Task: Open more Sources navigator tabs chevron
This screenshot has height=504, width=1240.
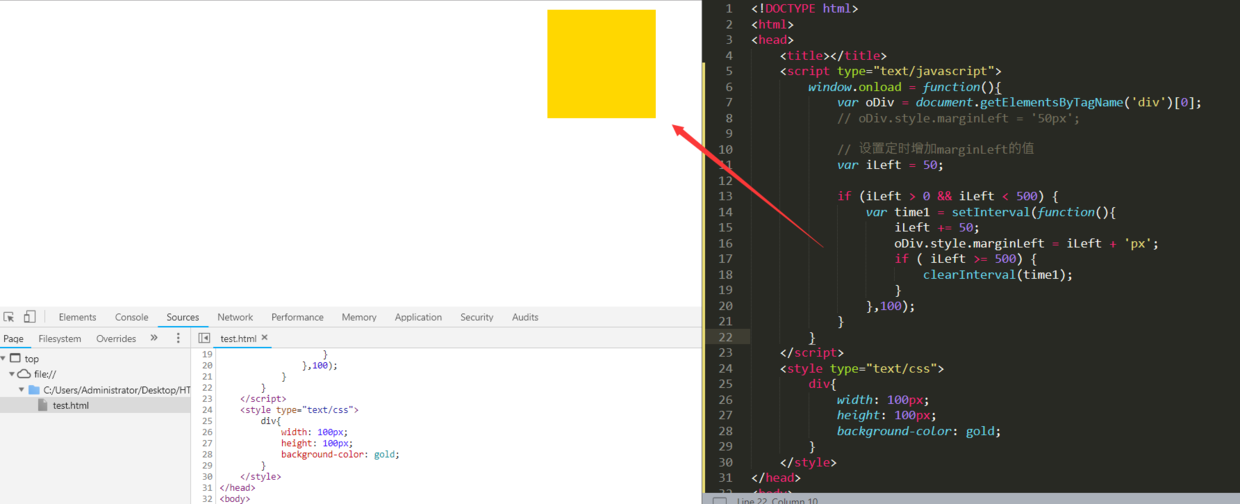Action: pos(154,338)
